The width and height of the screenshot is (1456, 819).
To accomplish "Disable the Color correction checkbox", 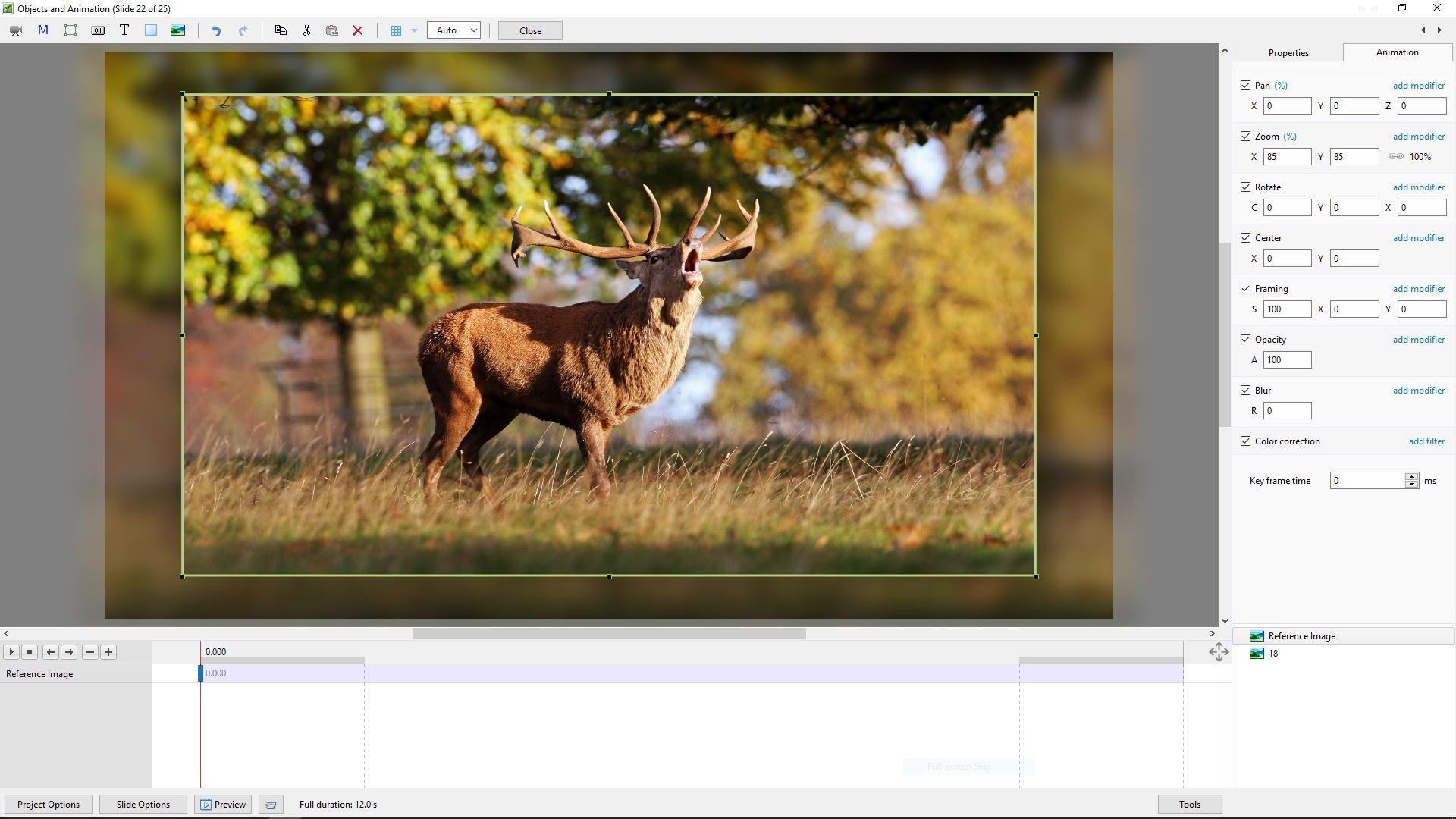I will pos(1245,441).
